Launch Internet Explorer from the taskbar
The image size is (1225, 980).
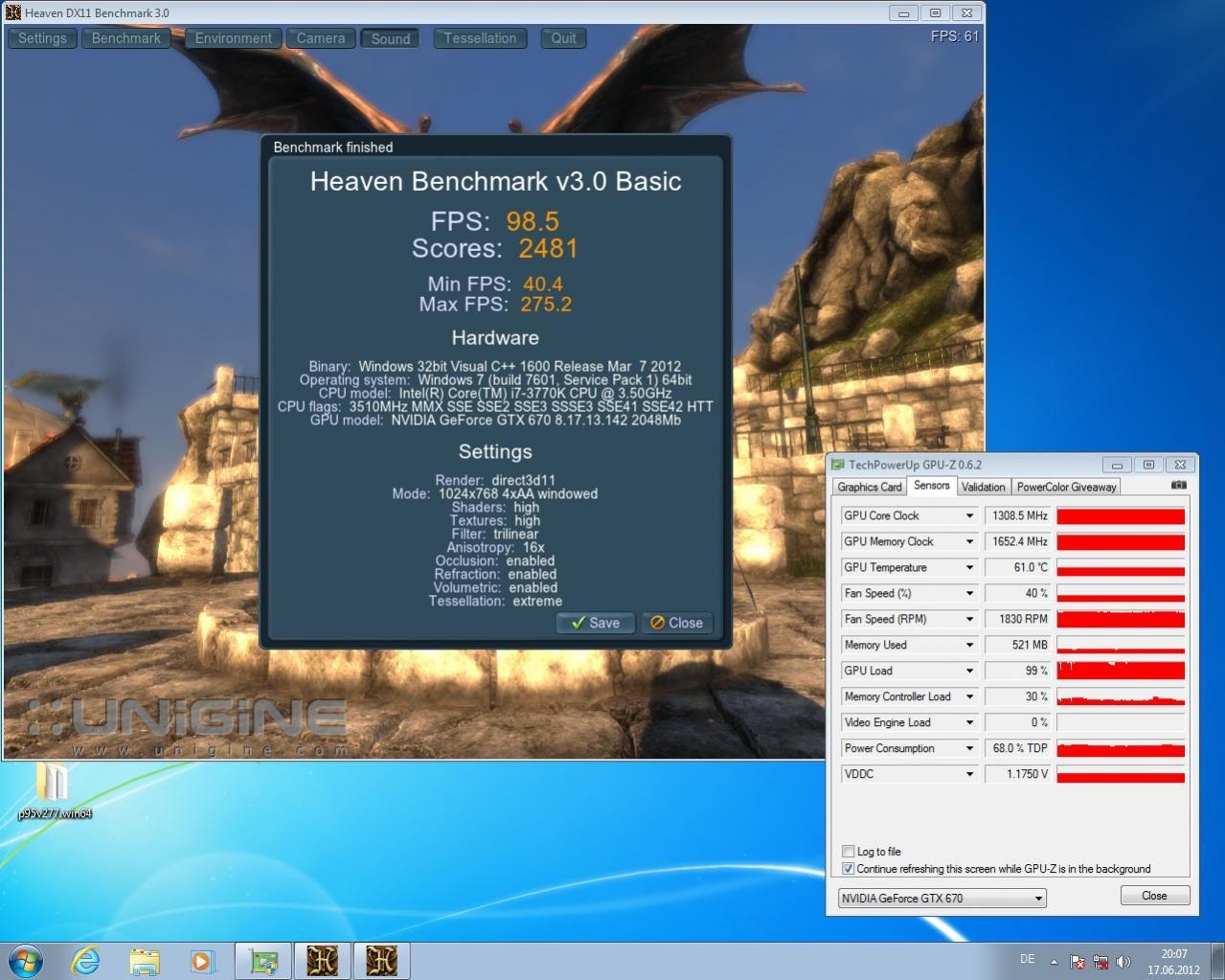(85, 961)
